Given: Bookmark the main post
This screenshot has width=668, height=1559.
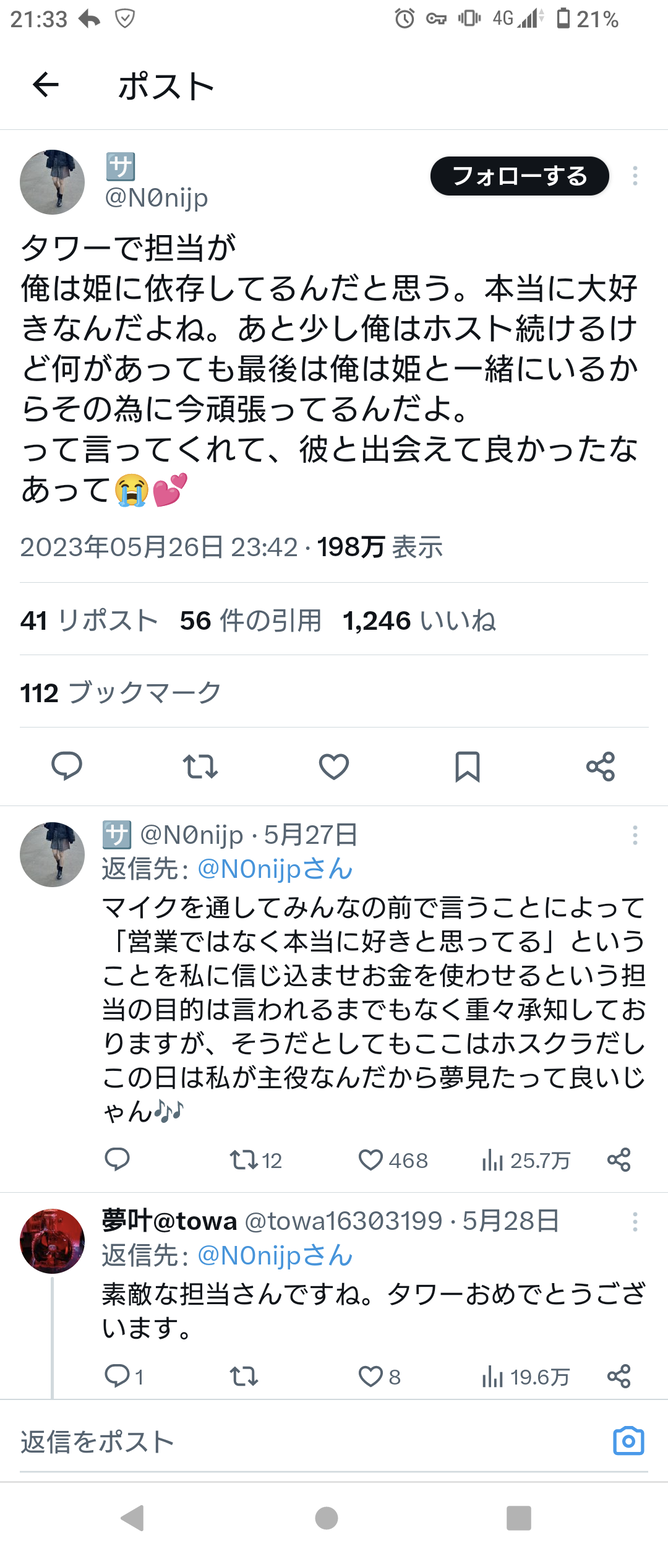Looking at the screenshot, I should (467, 767).
